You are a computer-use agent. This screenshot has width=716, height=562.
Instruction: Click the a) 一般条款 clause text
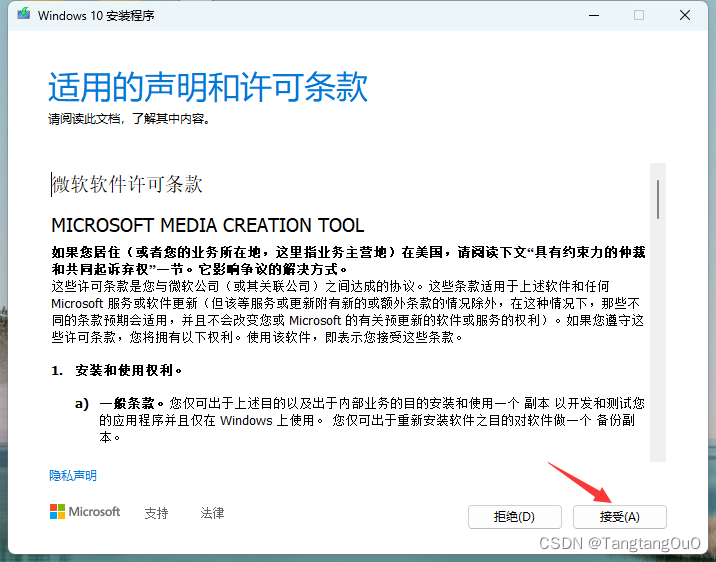[x=360, y=420]
